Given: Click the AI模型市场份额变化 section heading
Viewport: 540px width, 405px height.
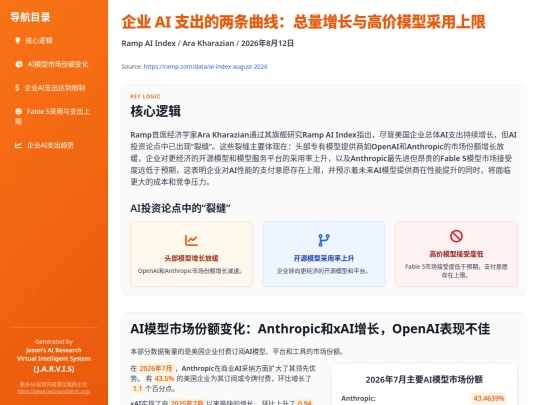Looking at the screenshot, I should pos(310,329).
